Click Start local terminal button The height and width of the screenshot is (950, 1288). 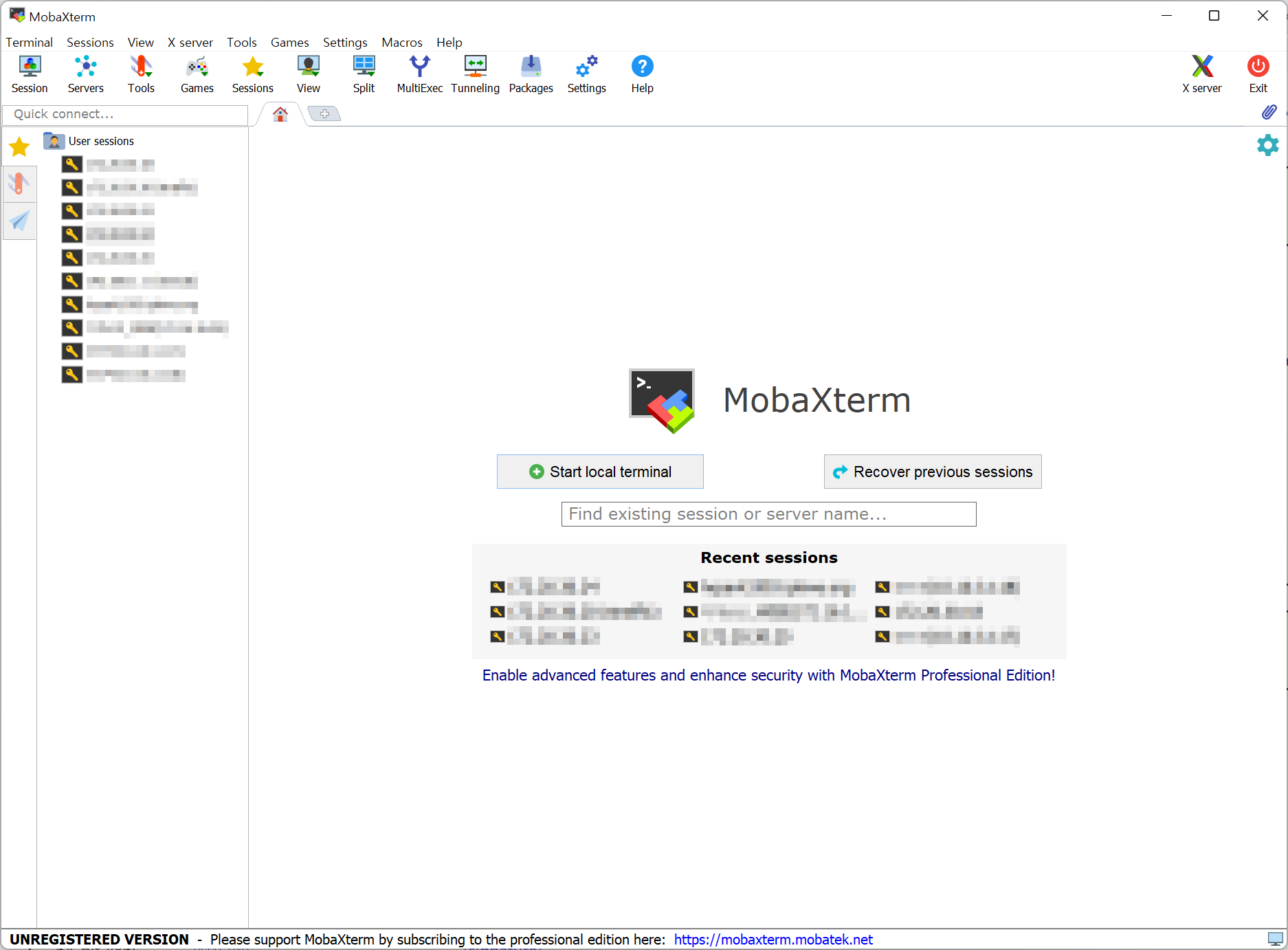point(600,472)
